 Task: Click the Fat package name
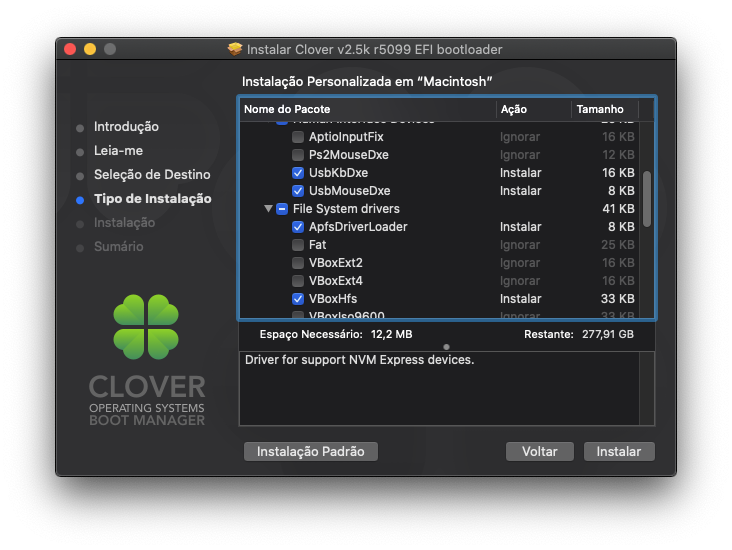click(317, 245)
